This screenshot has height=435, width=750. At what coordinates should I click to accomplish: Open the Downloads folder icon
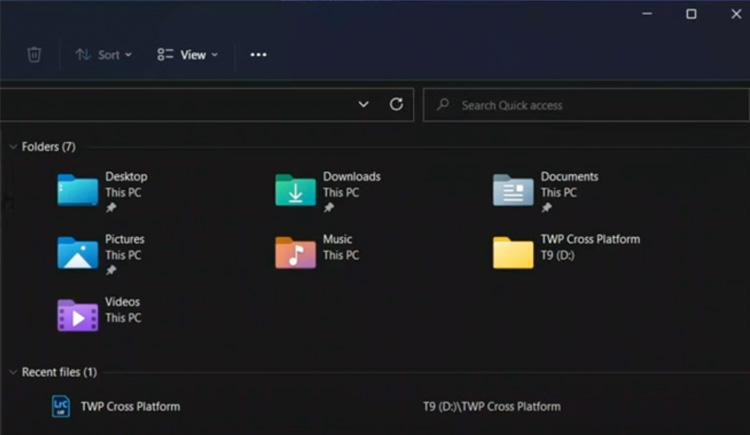(x=295, y=189)
